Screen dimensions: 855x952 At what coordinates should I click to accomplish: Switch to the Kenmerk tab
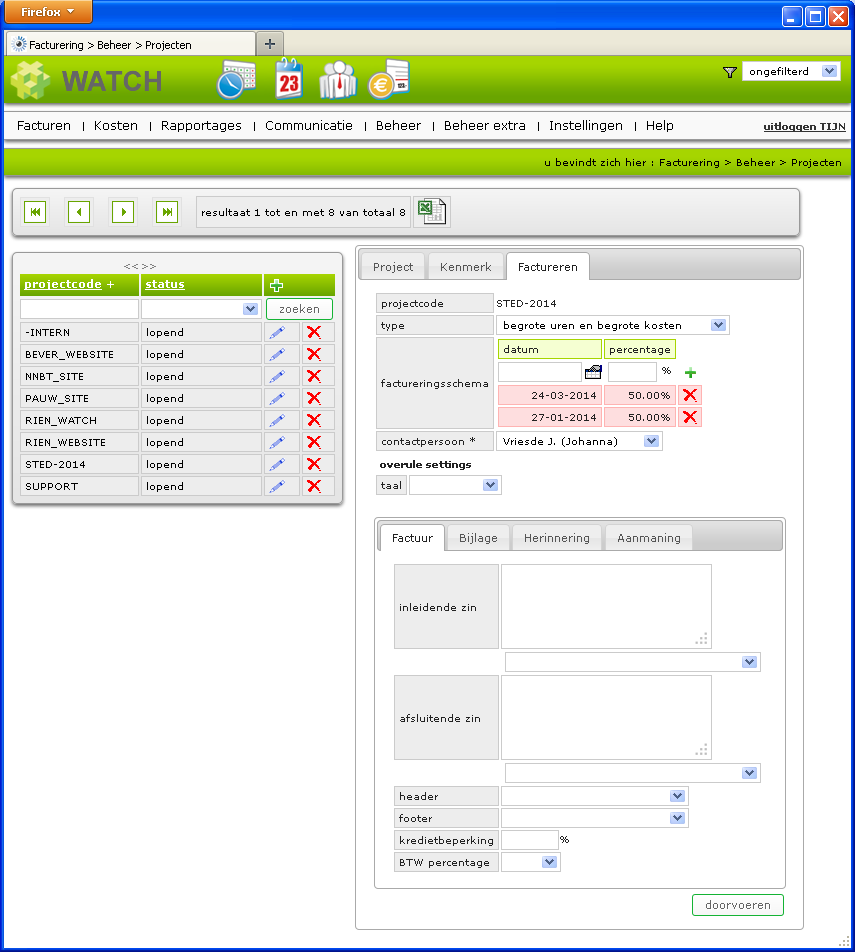pyautogui.click(x=466, y=267)
